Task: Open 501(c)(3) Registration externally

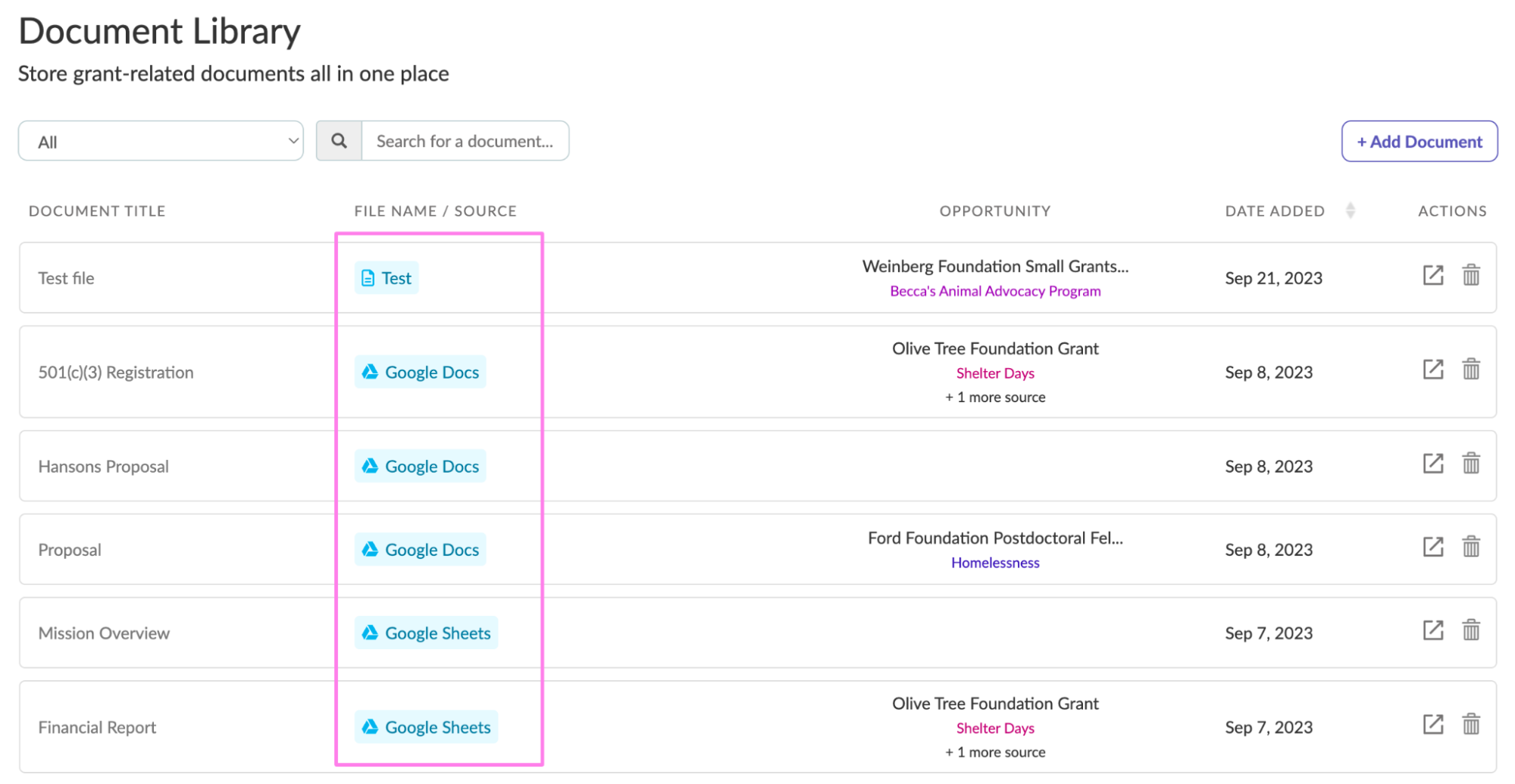Action: click(x=1432, y=370)
